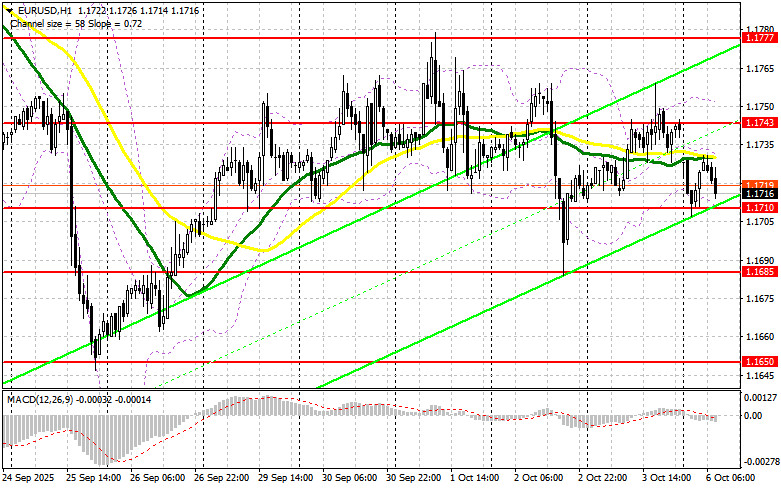Viewport: 781px width, 489px height.
Task: Click the red 1.1710 support price tag
Action: (759, 207)
